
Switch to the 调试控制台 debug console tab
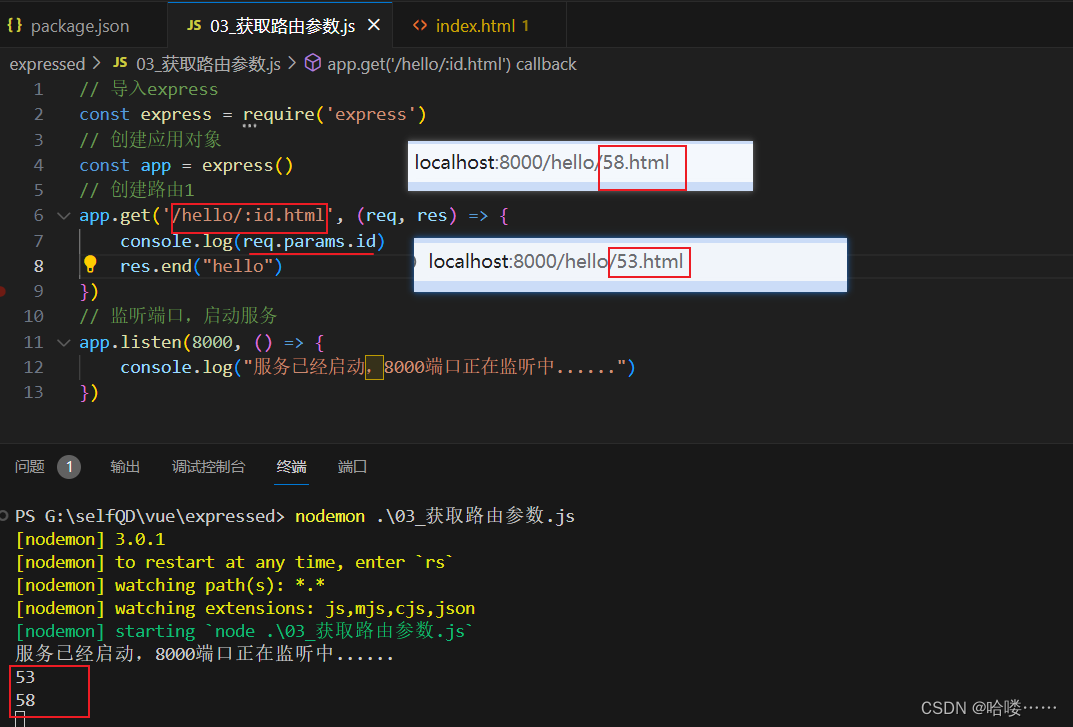208,467
